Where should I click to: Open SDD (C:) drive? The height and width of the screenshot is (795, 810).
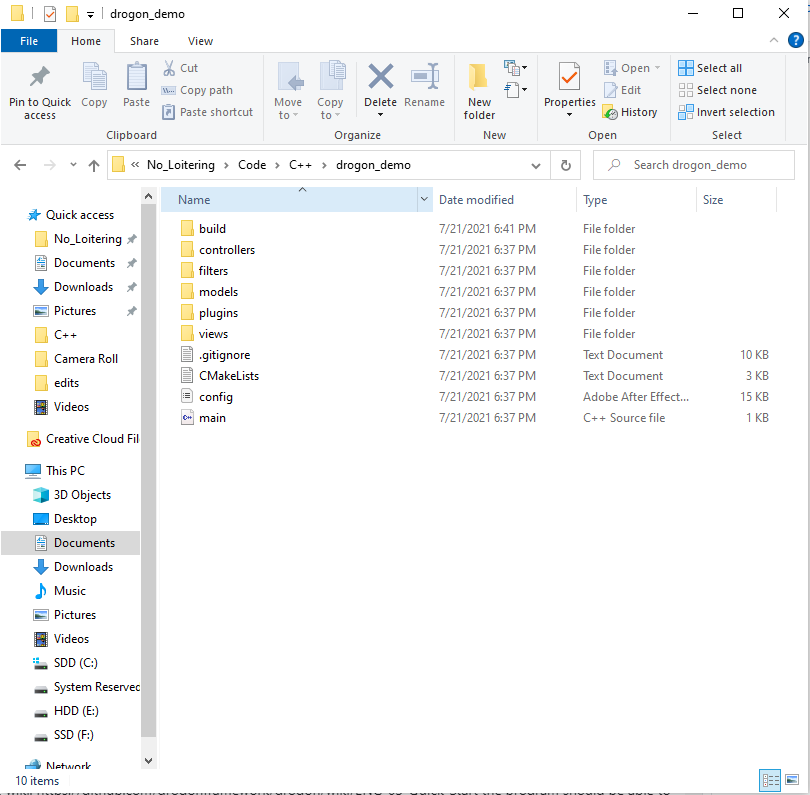click(65, 663)
